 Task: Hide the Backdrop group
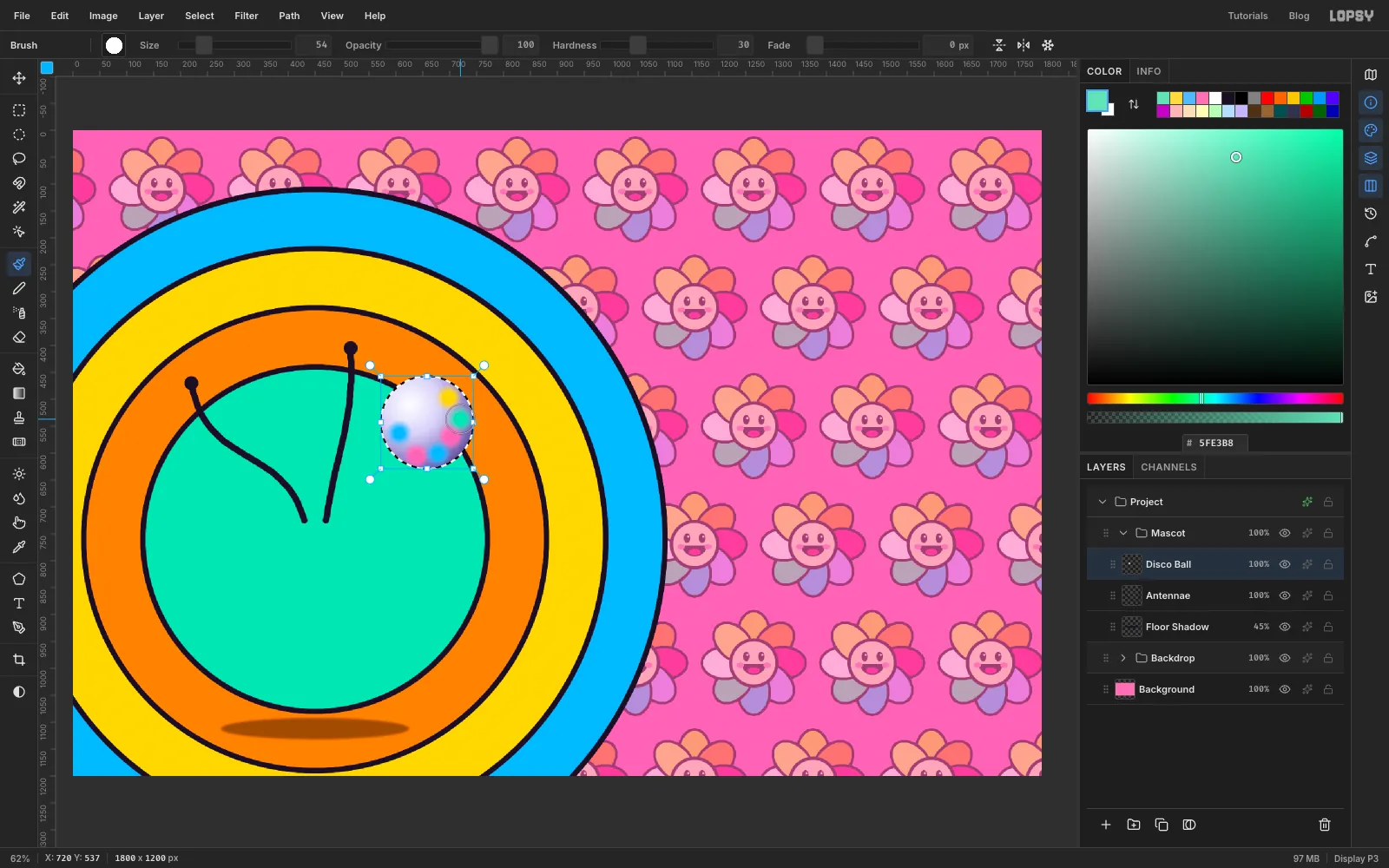[1285, 658]
